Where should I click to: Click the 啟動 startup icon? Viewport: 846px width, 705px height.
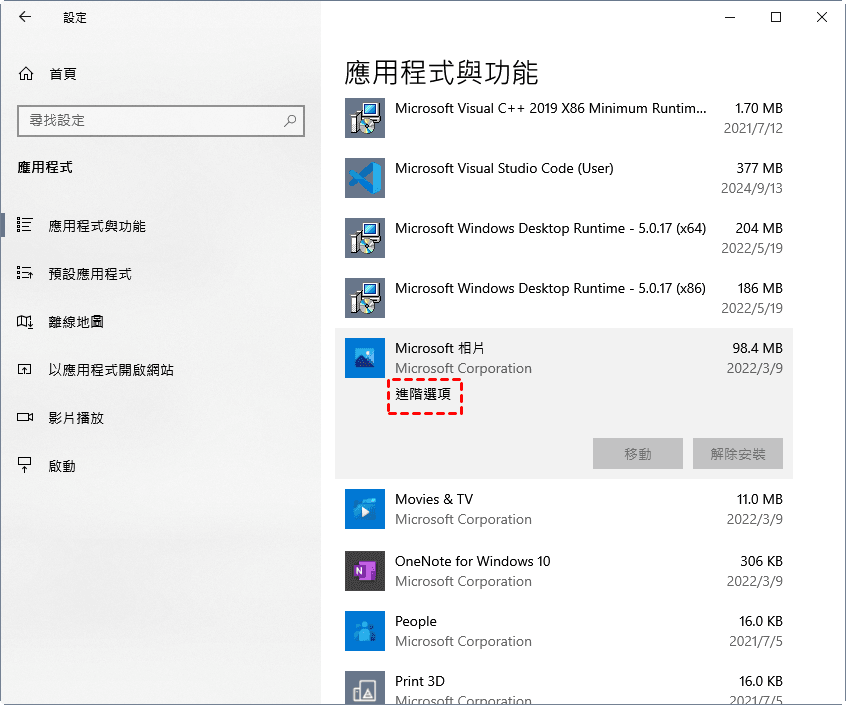click(25, 465)
